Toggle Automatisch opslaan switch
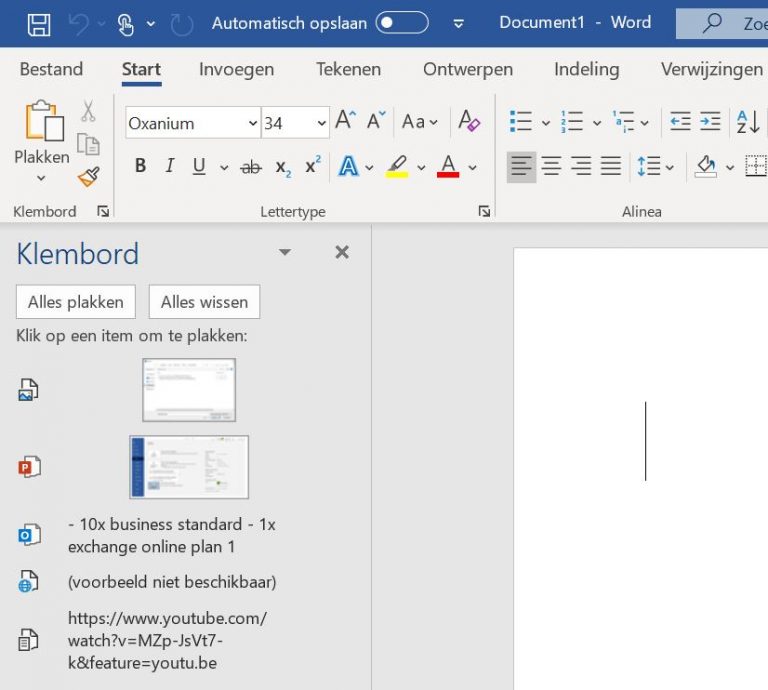768x690 pixels. pyautogui.click(x=402, y=23)
